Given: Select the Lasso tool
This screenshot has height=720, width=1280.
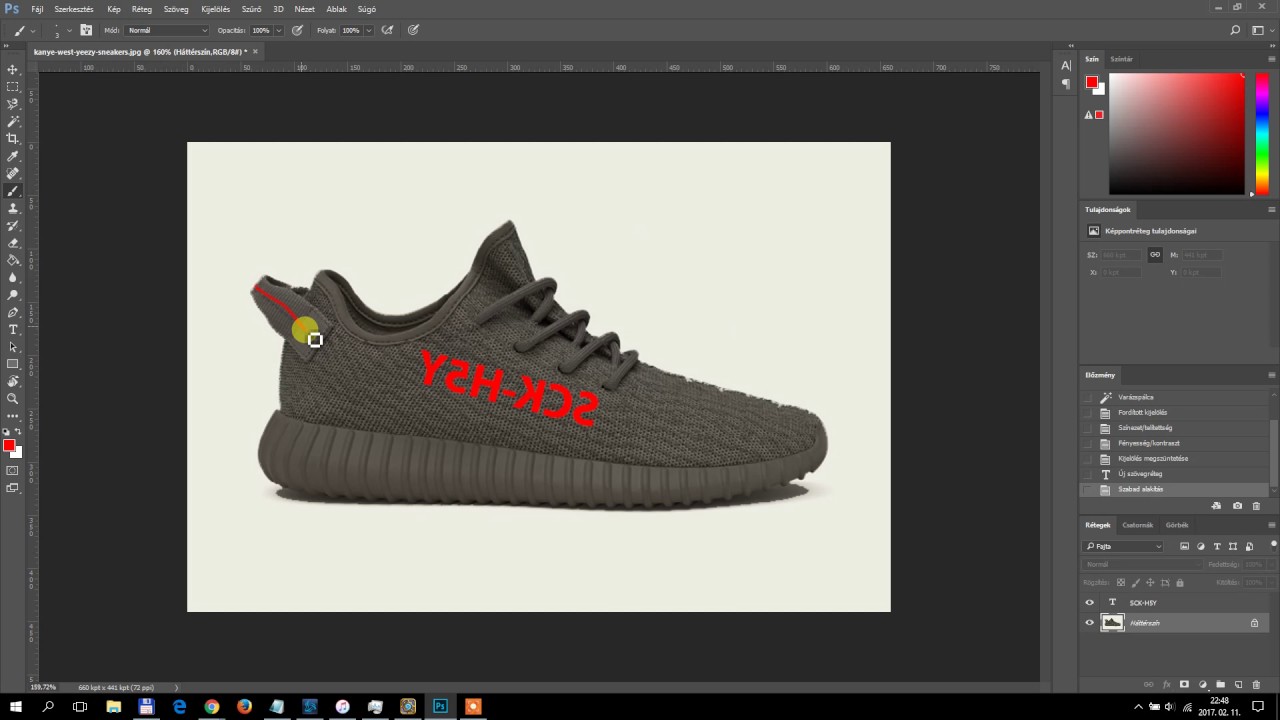Looking at the screenshot, I should (x=13, y=104).
